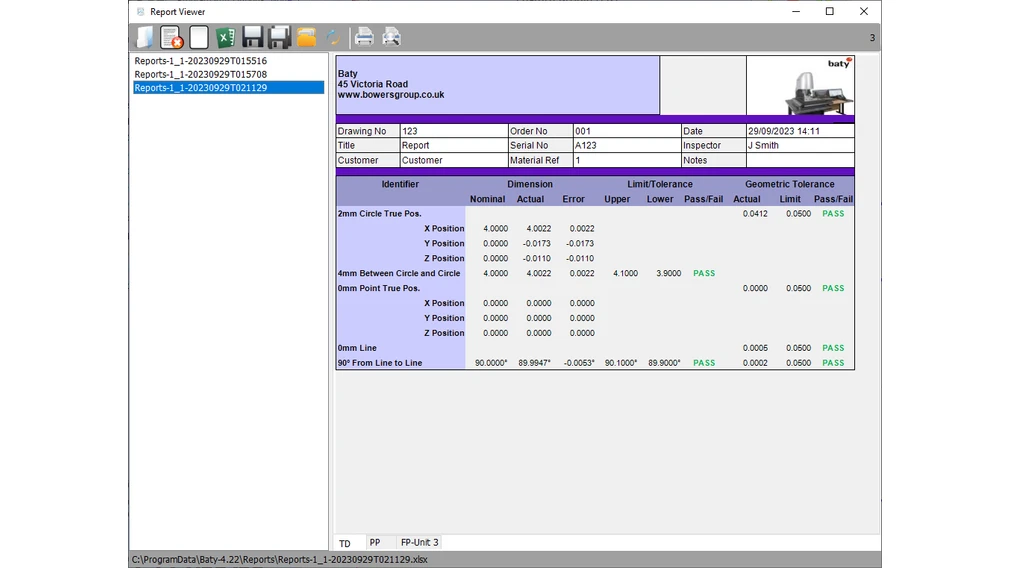Switch to the PP sheet tab
Image resolution: width=1010 pixels, height=568 pixels.
tap(375, 542)
